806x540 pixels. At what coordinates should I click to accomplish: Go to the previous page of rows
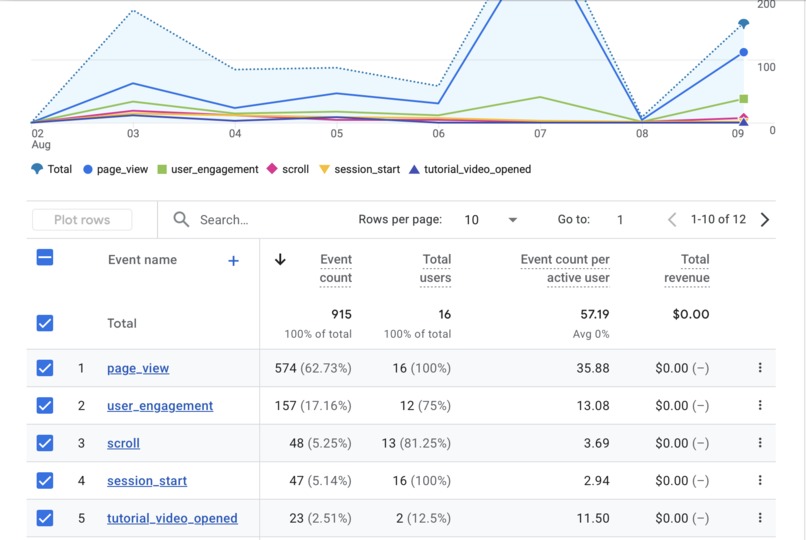point(672,220)
